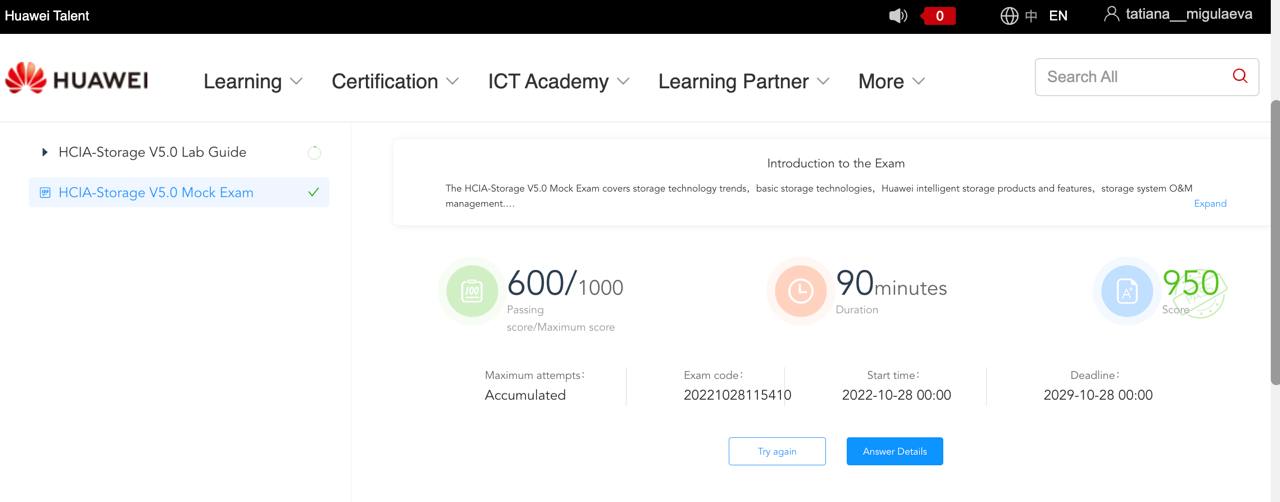Open the Learning Partner menu
Image resolution: width=1280 pixels, height=502 pixels.
click(743, 81)
